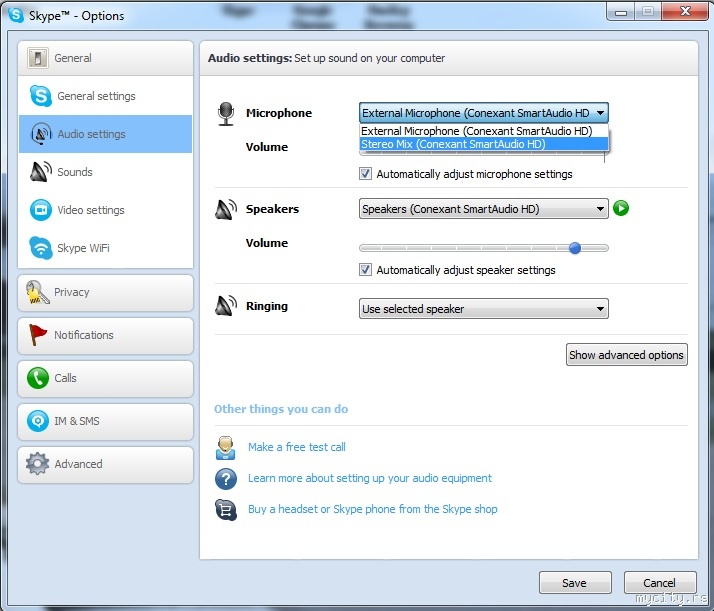Click the Video settings camera icon
The width and height of the screenshot is (714, 611).
pyautogui.click(x=41, y=210)
